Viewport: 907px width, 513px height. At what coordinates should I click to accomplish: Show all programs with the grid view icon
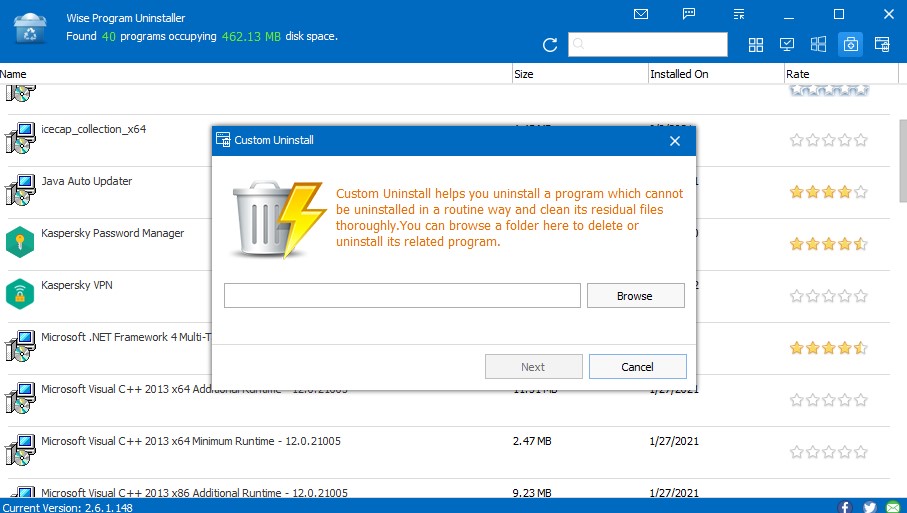(x=755, y=45)
